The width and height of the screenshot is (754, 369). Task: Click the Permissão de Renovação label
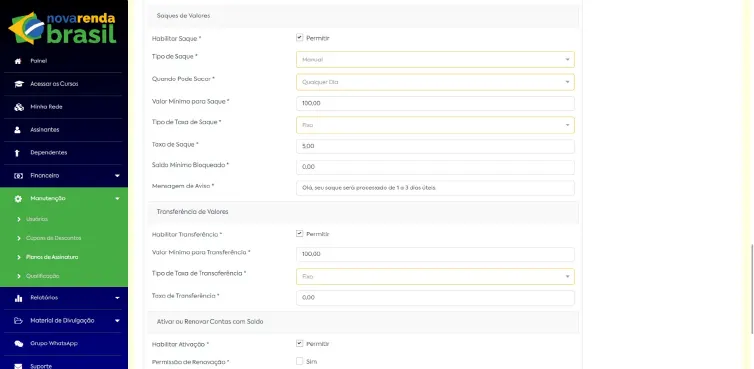pyautogui.click(x=190, y=362)
